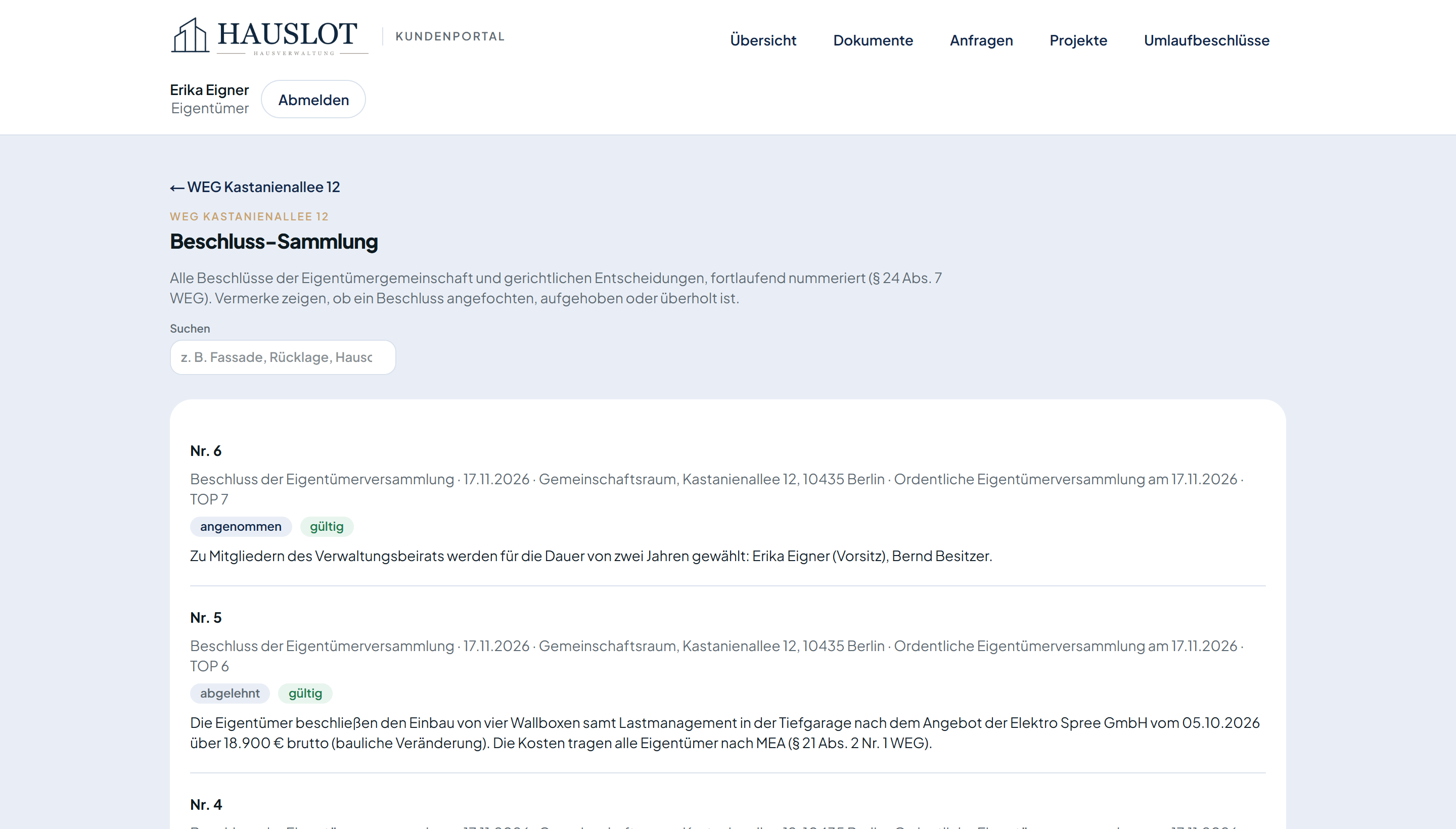Click the Wallboxen resolution text of Nr. 5
Screen dimensions: 1456x829
[725, 733]
